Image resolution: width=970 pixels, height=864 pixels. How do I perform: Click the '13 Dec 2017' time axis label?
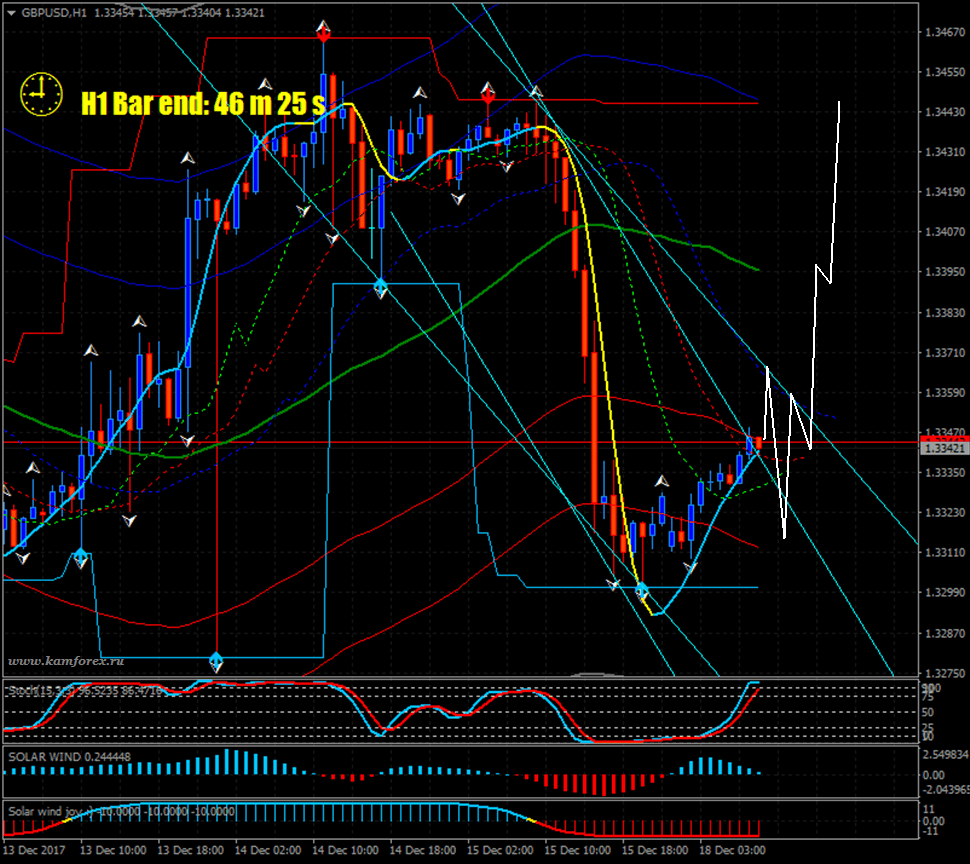[x=35, y=850]
